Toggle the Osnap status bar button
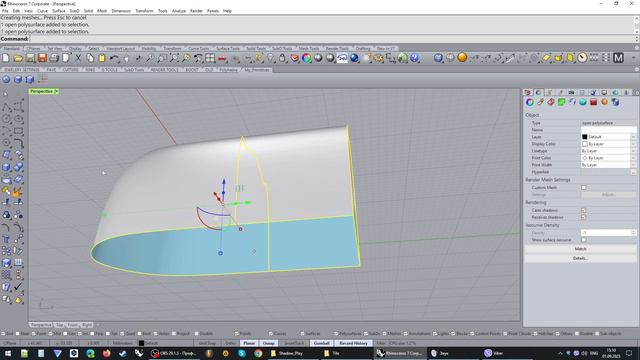The width and height of the screenshot is (640, 360). tap(268, 343)
